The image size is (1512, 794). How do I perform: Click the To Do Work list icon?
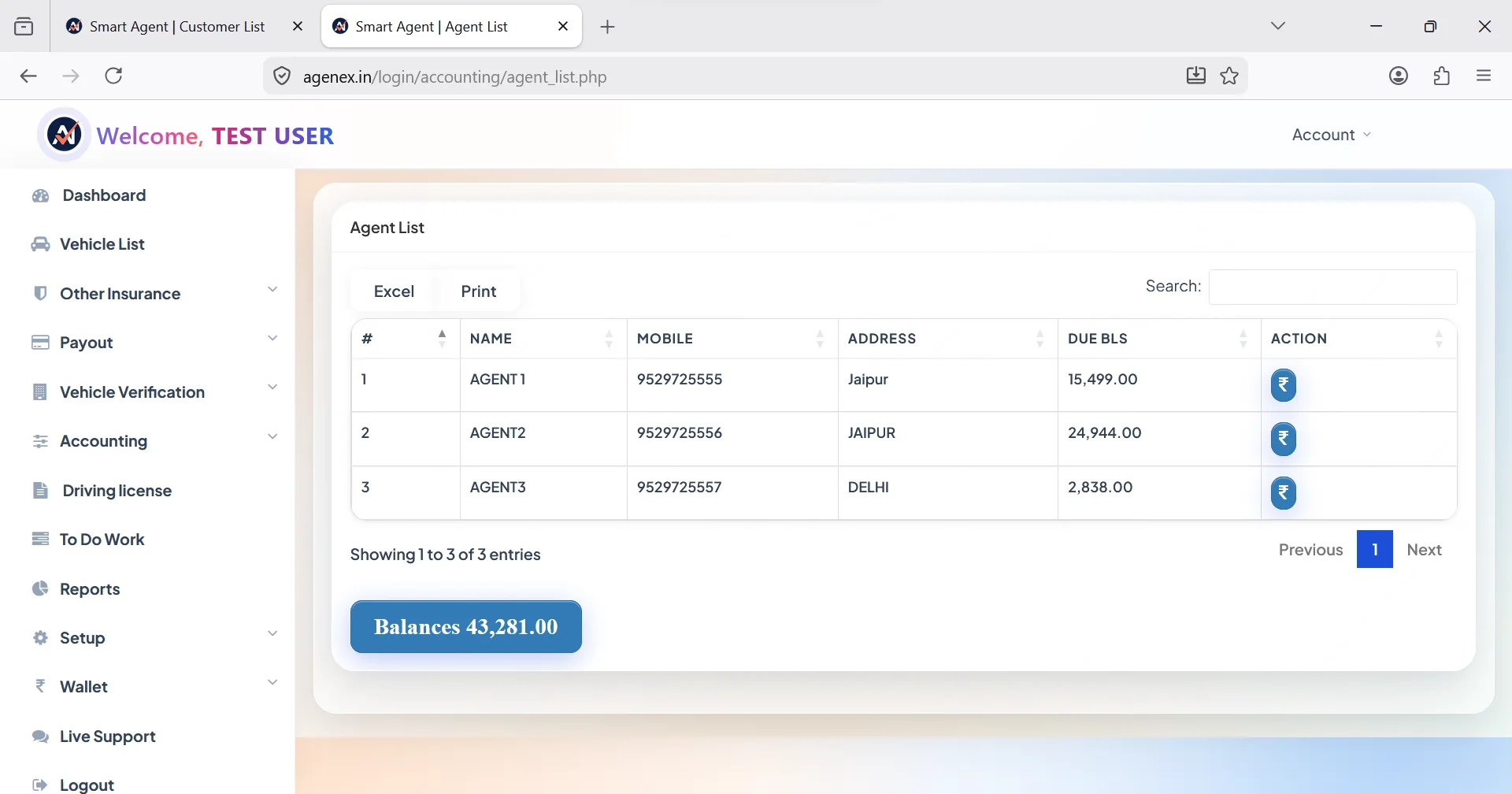pos(40,539)
